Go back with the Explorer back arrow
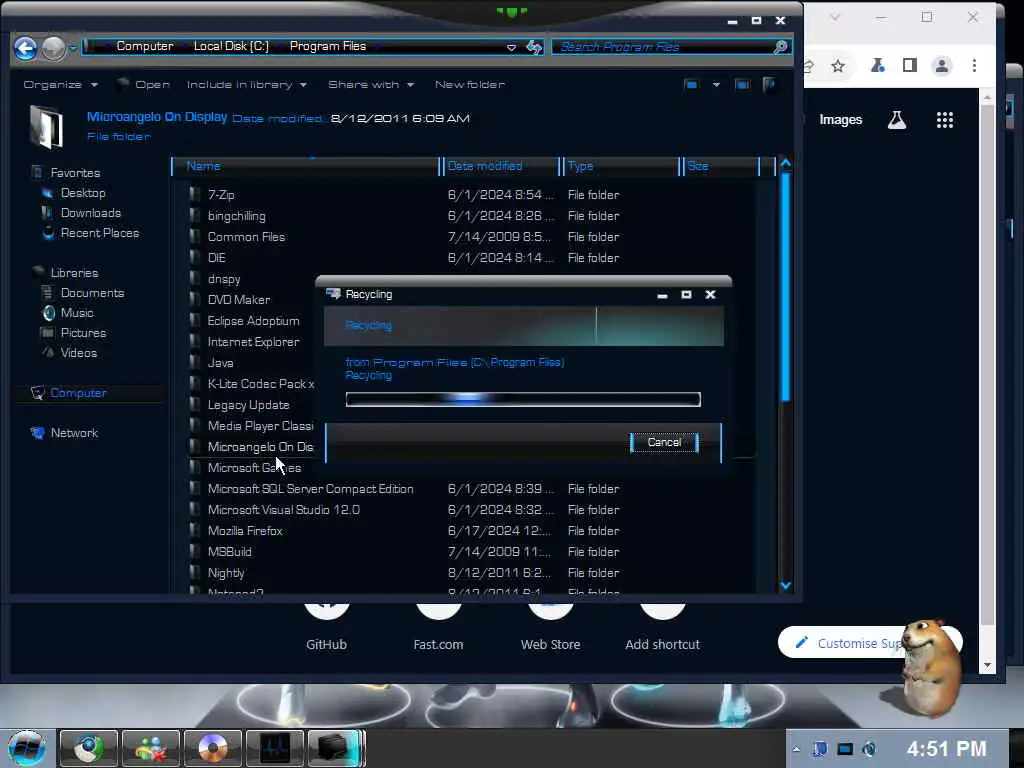1024x768 pixels. (x=25, y=48)
